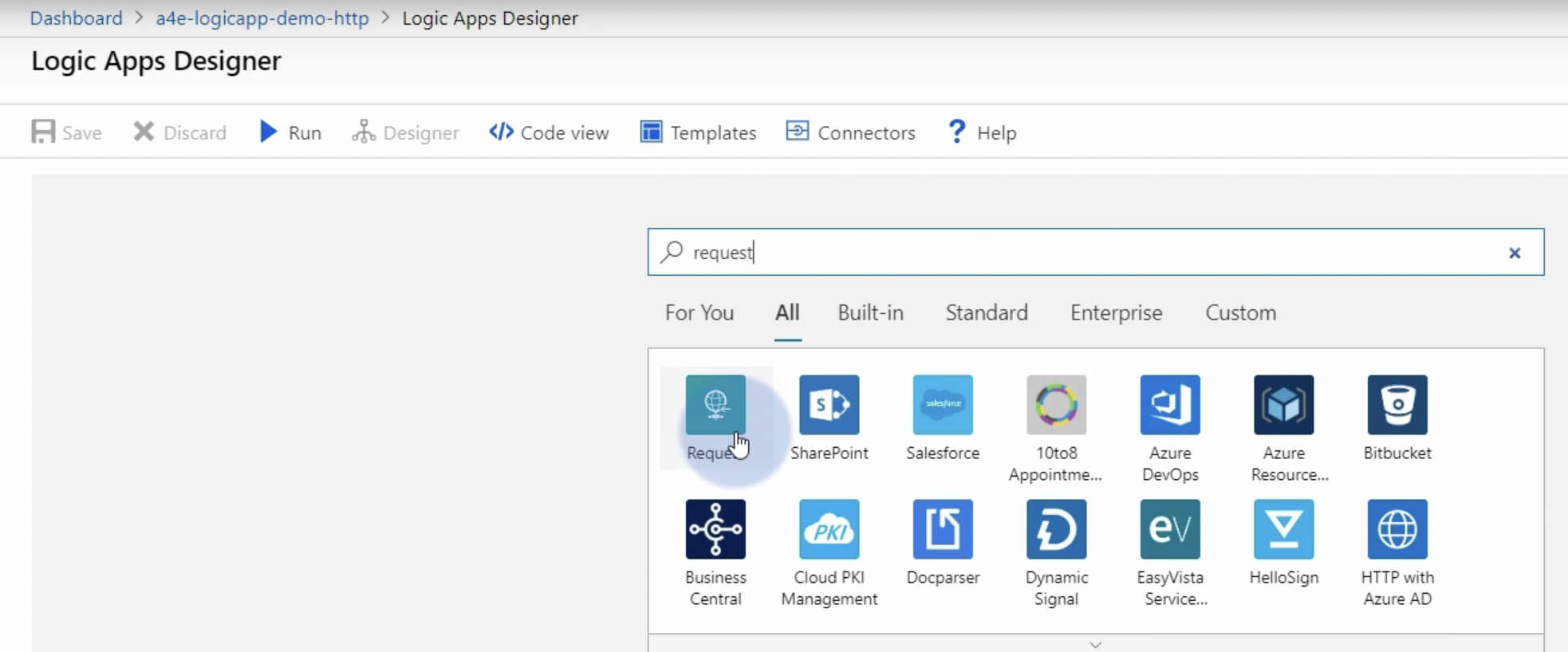Click the magnifier search icon
The height and width of the screenshot is (652, 1568).
pyautogui.click(x=672, y=252)
